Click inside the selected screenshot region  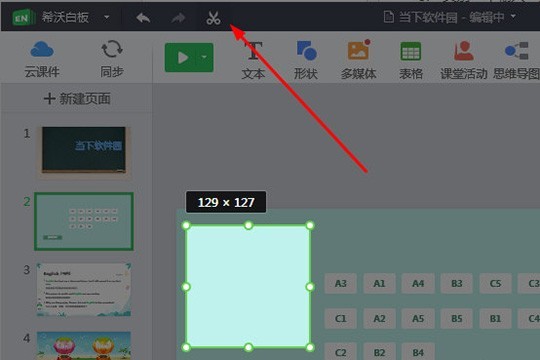pos(248,286)
